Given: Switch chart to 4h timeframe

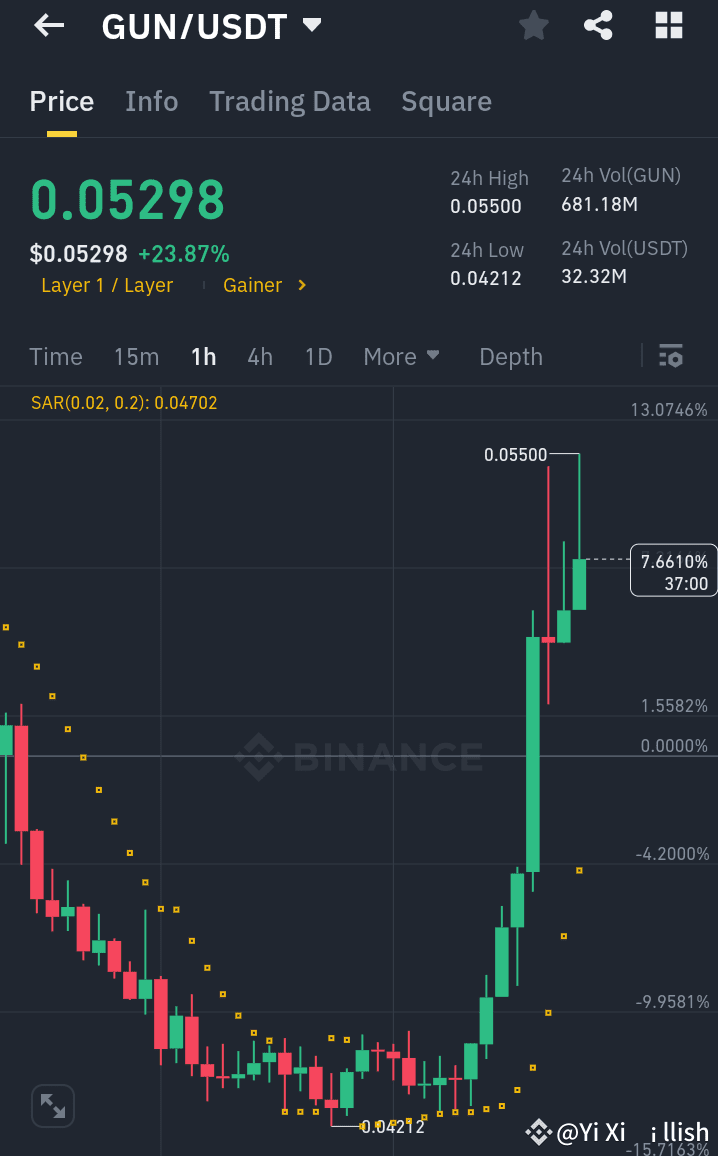Looking at the screenshot, I should point(260,356).
